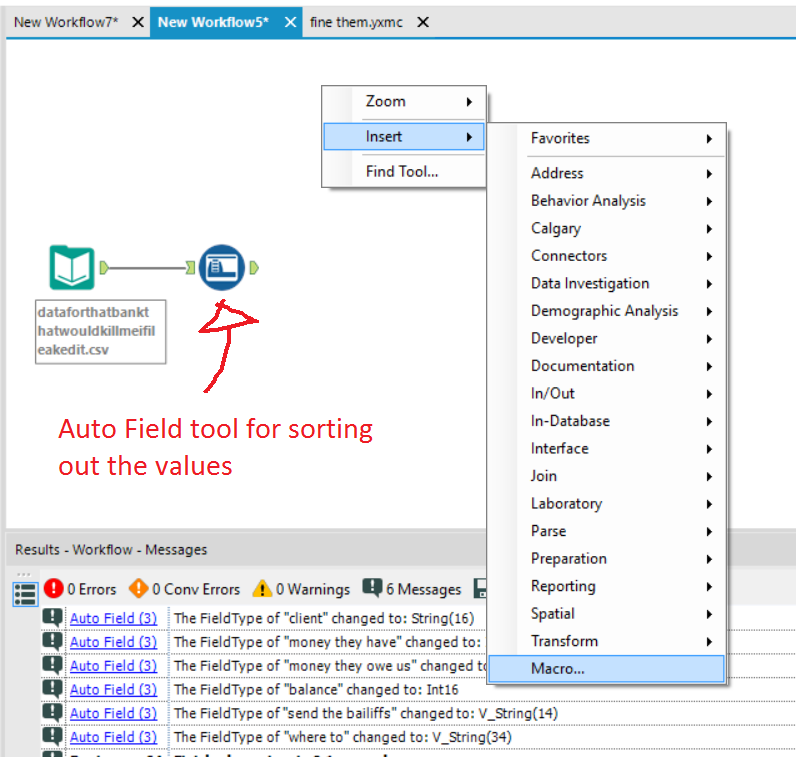Close the fine them.yxmc tab
Screen dimensions: 808x757
click(423, 22)
